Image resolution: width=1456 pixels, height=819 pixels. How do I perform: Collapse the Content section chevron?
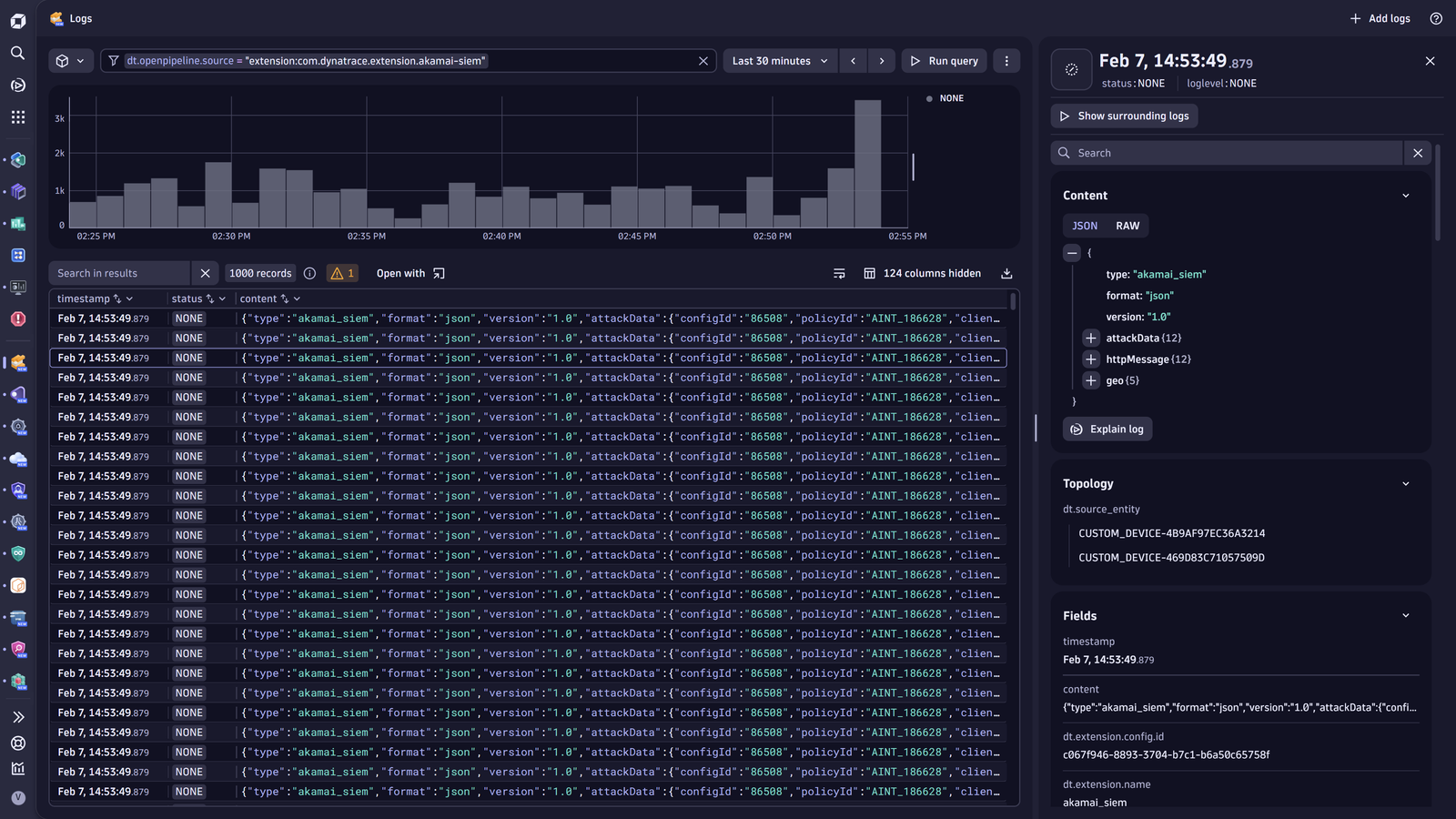point(1406,196)
